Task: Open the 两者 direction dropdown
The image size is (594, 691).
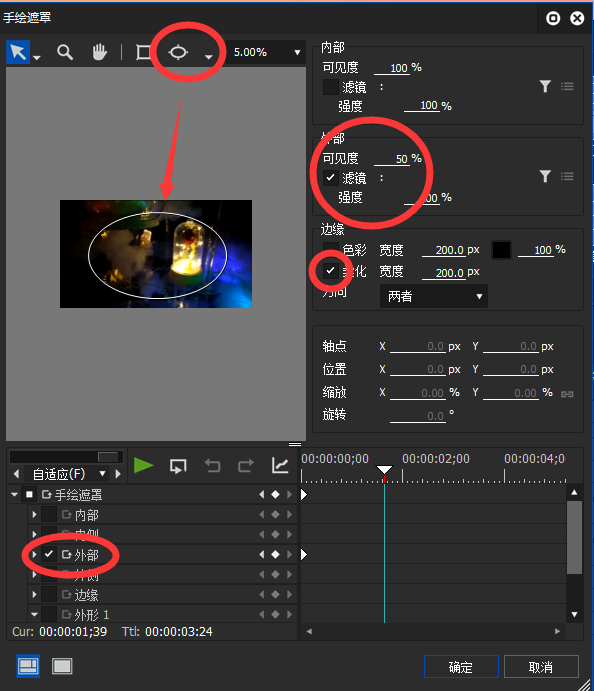Action: tap(434, 296)
